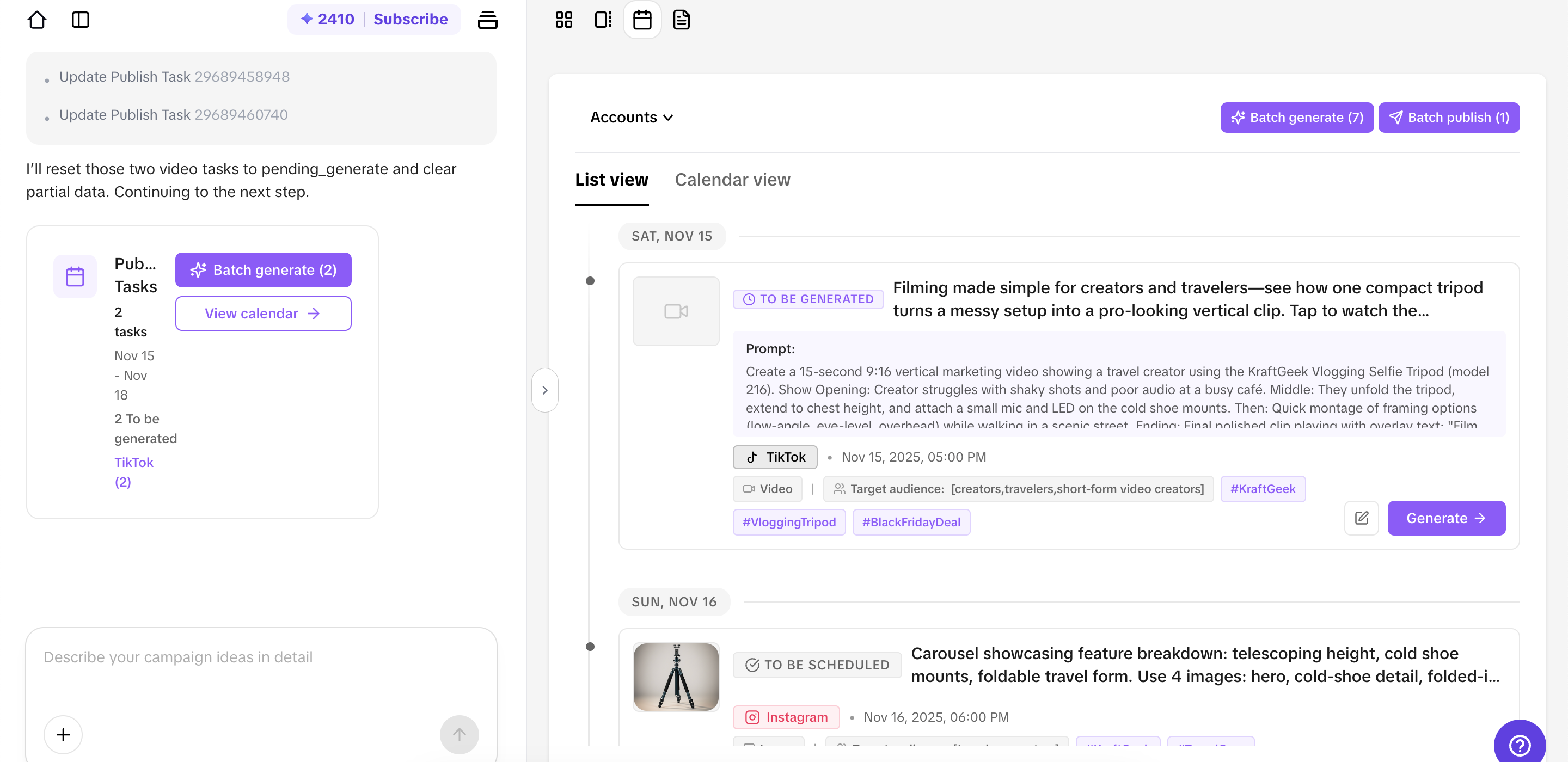Click the edit pencil icon on the TikTok task
1568x762 pixels.
[1362, 518]
